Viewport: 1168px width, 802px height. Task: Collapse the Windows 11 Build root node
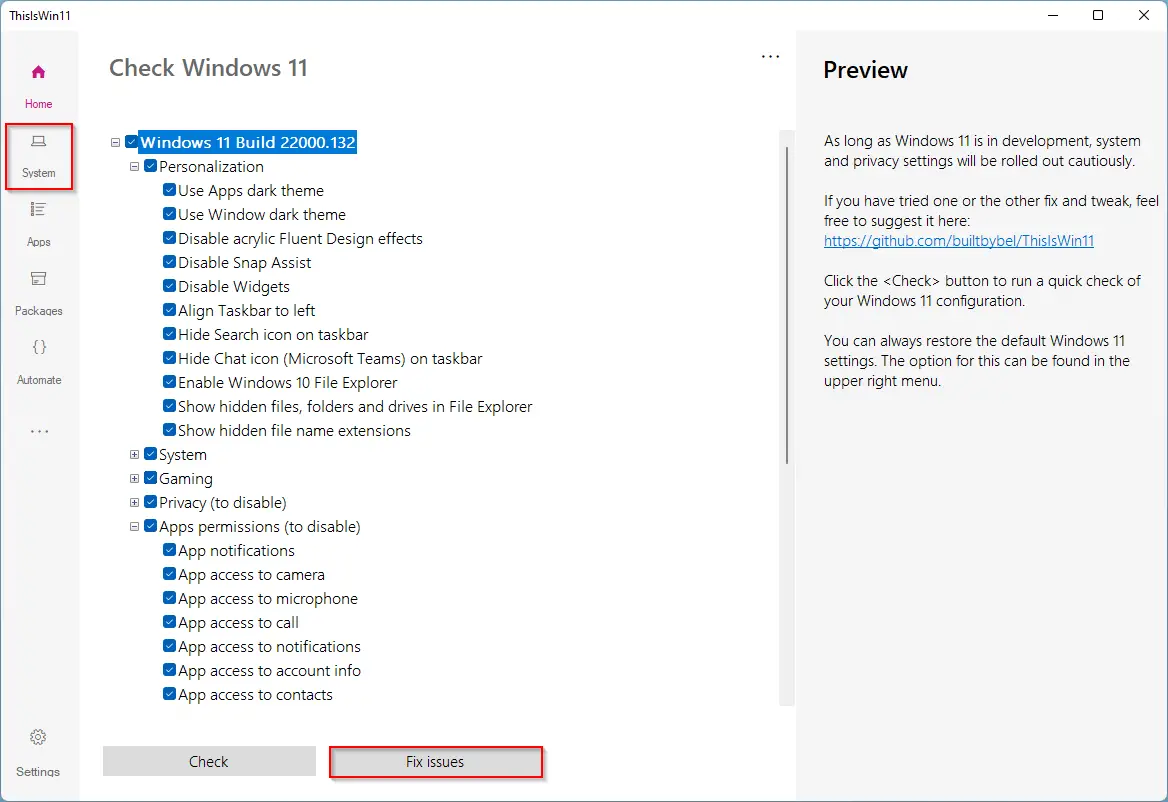[115, 142]
